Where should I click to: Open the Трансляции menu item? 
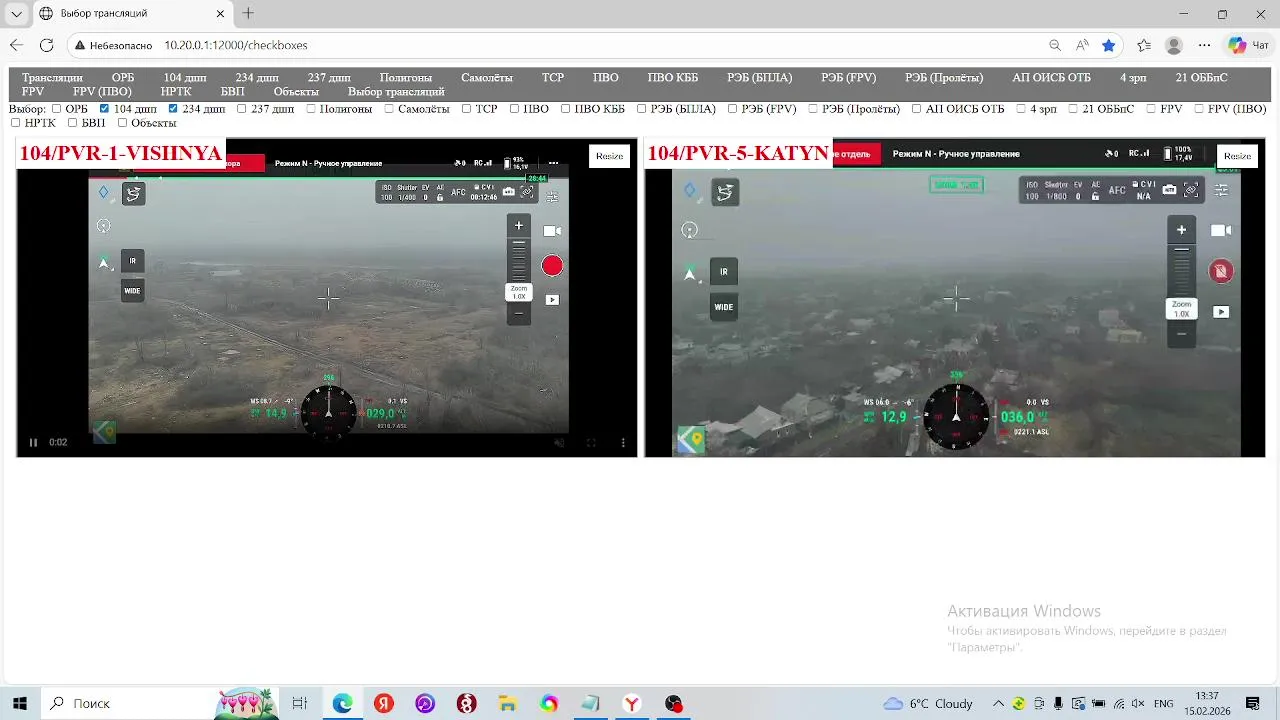[x=52, y=77]
